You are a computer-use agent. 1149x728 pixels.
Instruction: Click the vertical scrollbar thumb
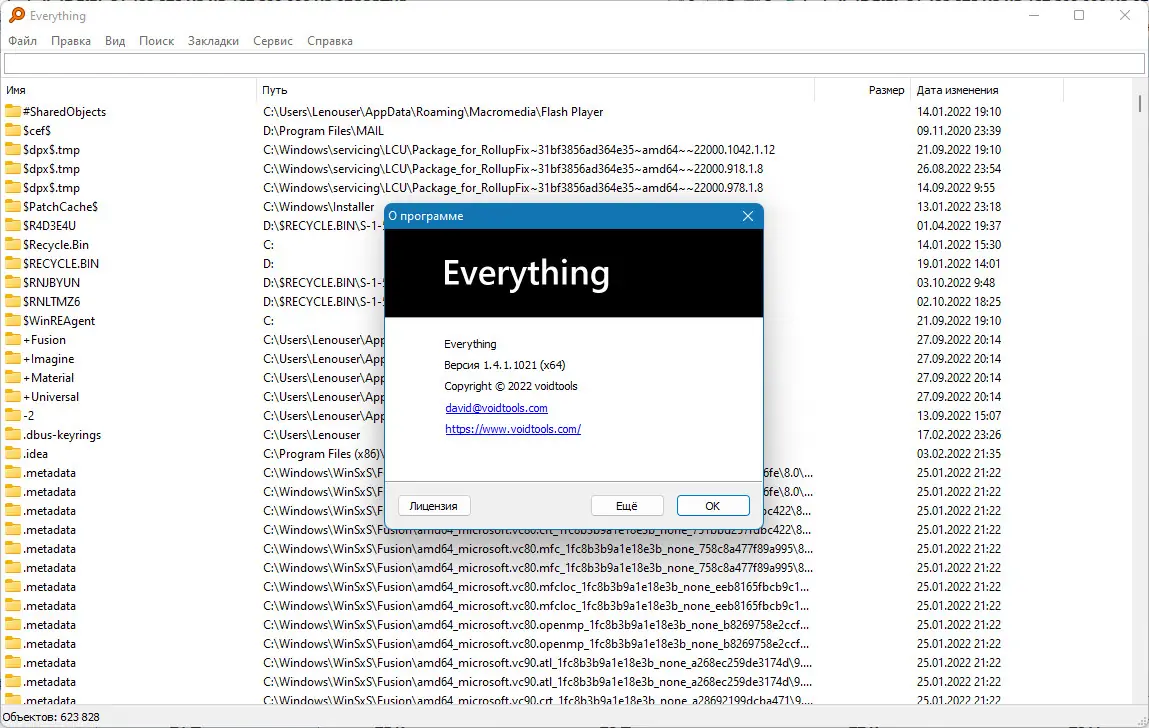pos(1140,103)
